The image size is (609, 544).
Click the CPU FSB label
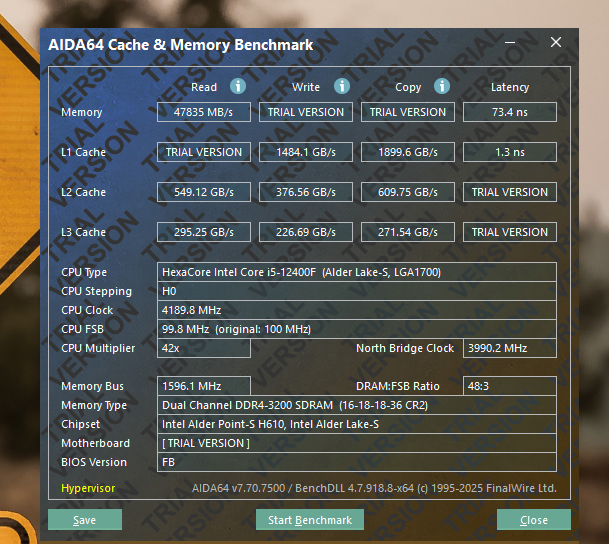82,329
